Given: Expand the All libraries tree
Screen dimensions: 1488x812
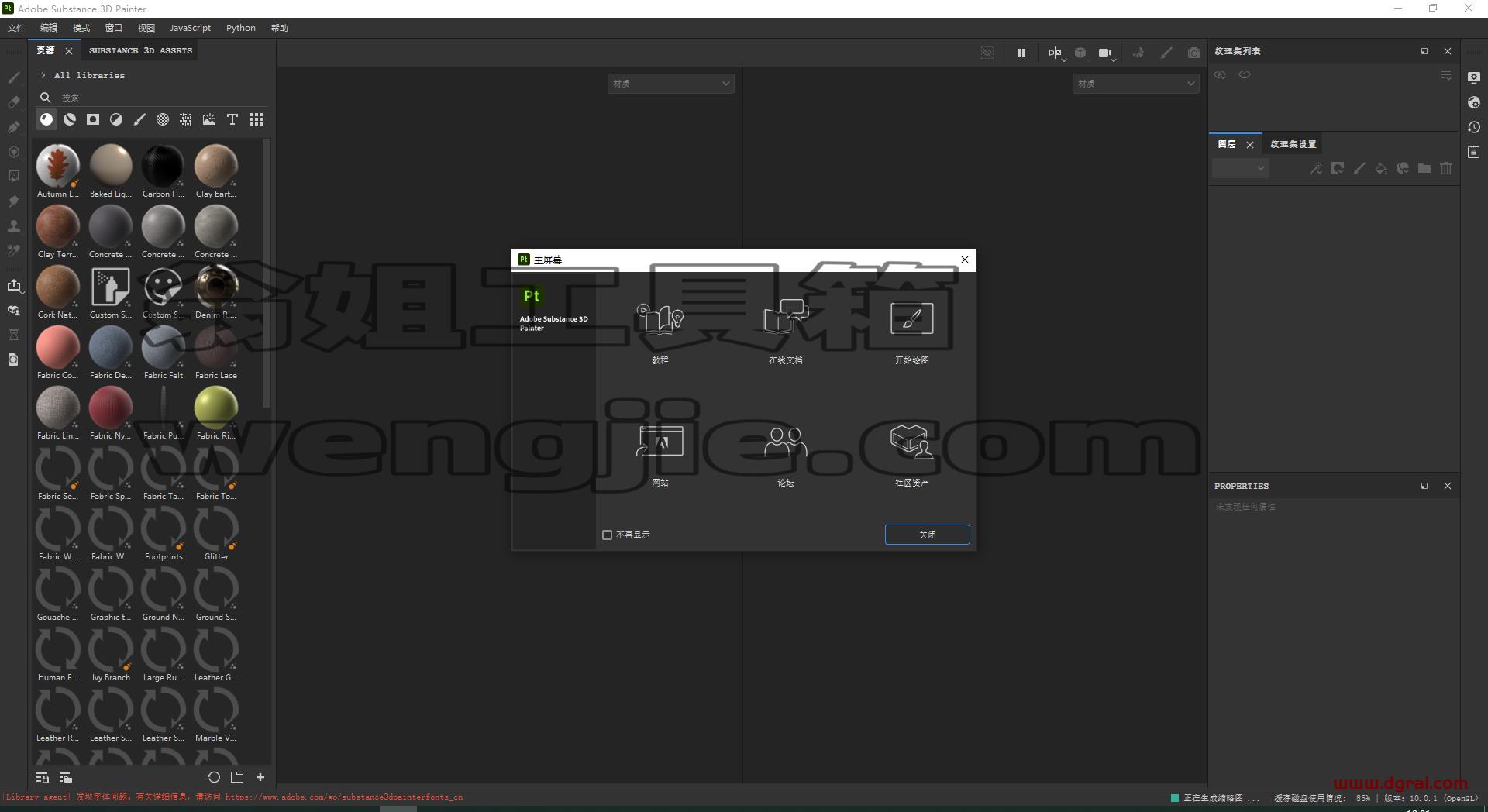Looking at the screenshot, I should click(43, 75).
